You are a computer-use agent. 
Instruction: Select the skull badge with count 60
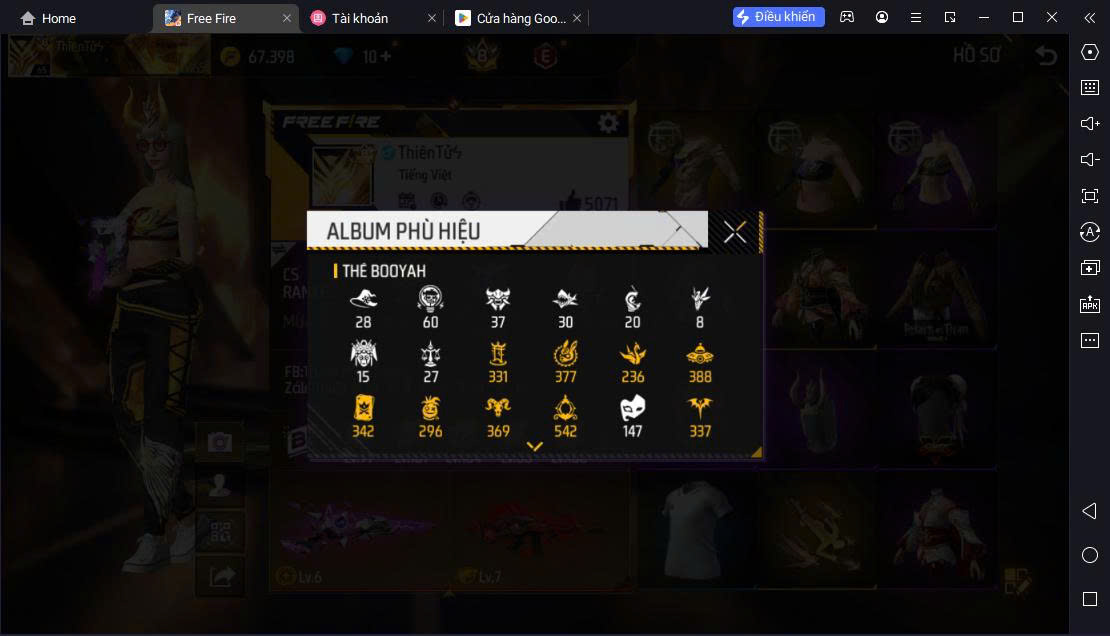click(430, 307)
